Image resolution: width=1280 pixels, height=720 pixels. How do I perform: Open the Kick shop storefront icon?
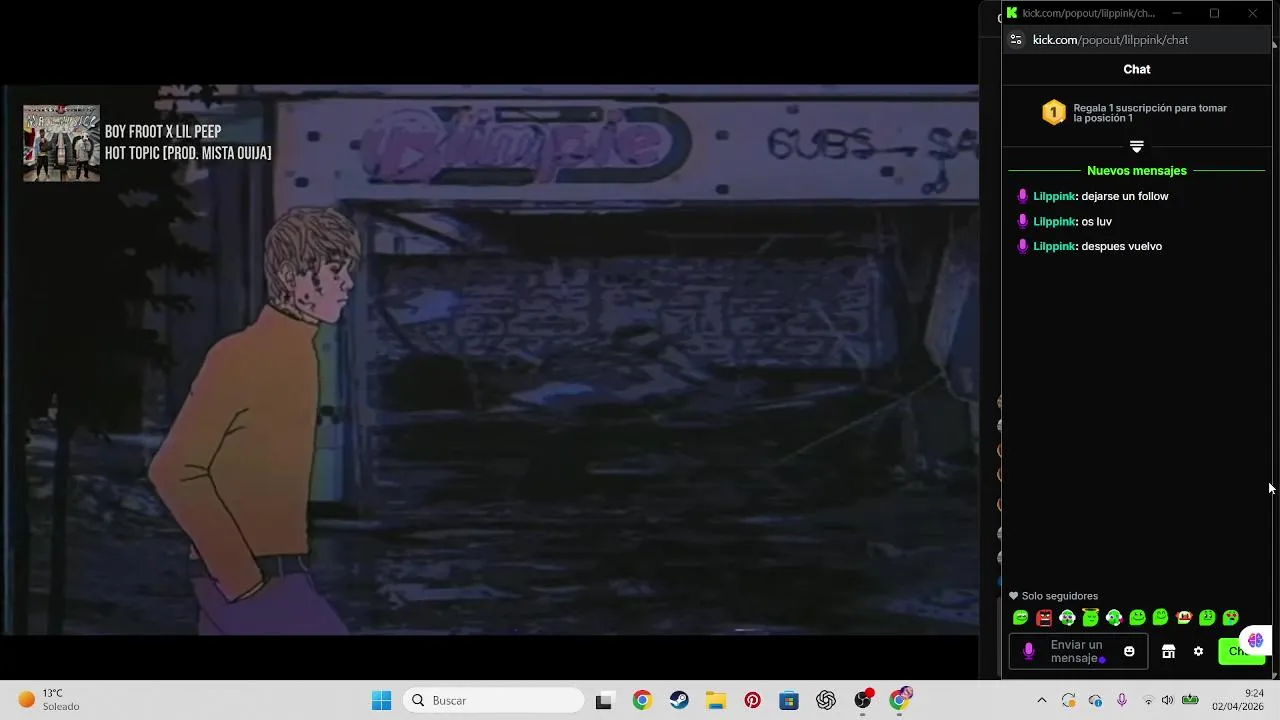1168,651
